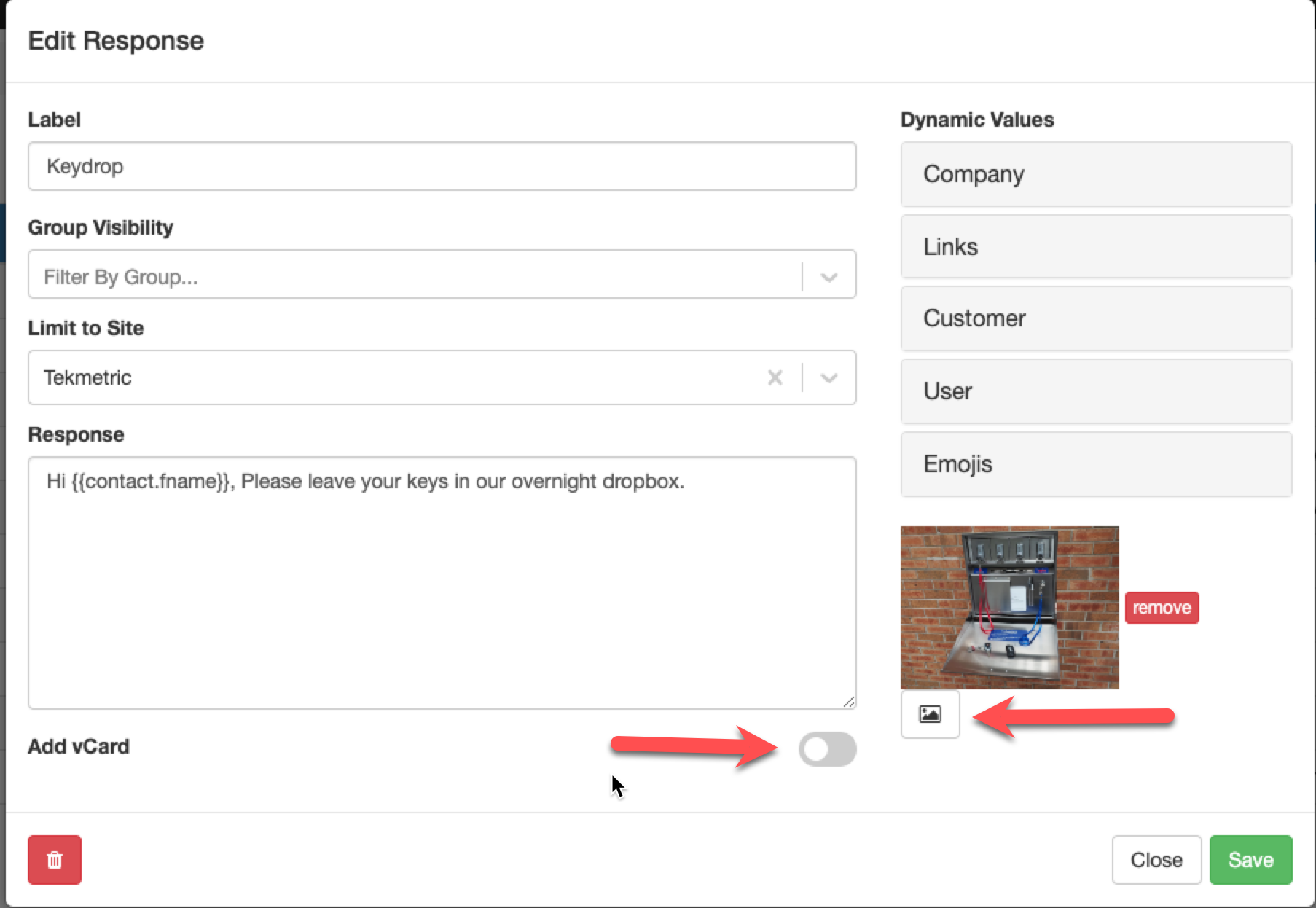The width and height of the screenshot is (1316, 908).
Task: Click the Edit Response title
Action: pyautogui.click(x=116, y=41)
